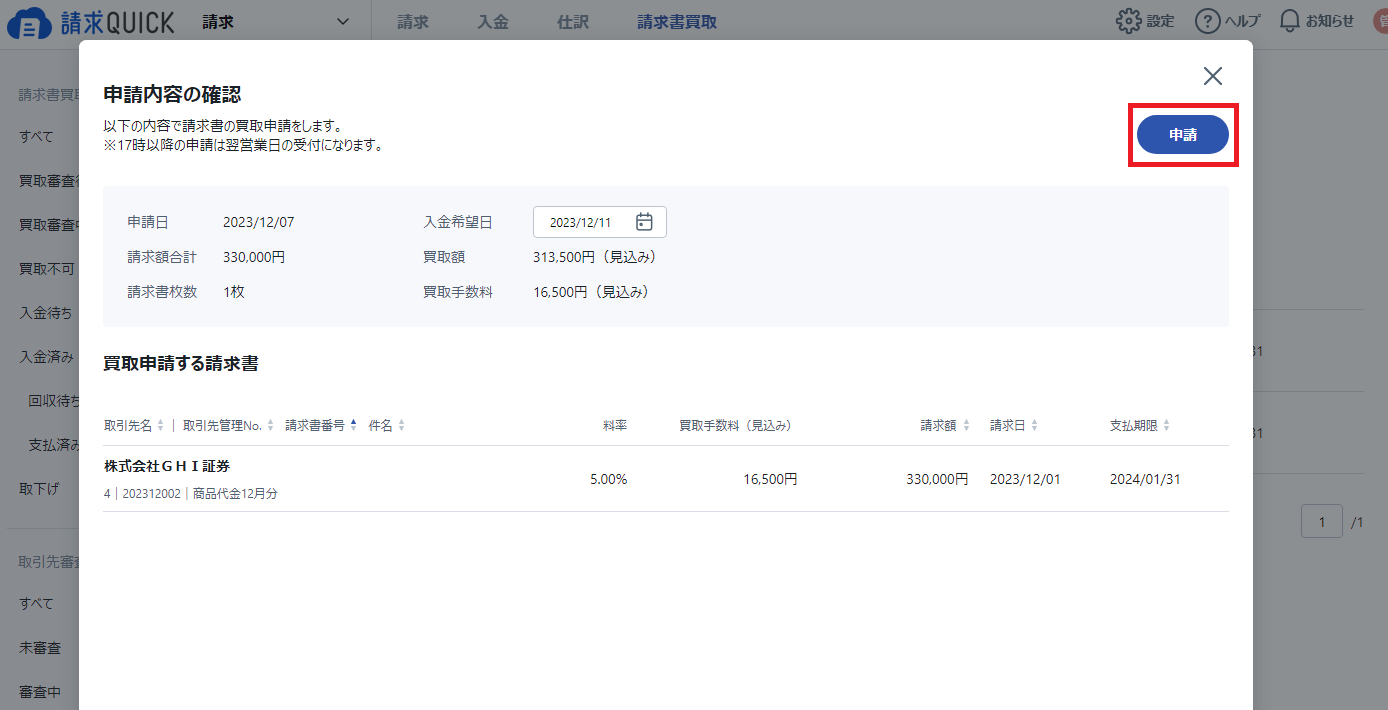The width and height of the screenshot is (1388, 710).
Task: Select 株式会社ＧＨＩ証券 row name
Action: click(x=167, y=466)
